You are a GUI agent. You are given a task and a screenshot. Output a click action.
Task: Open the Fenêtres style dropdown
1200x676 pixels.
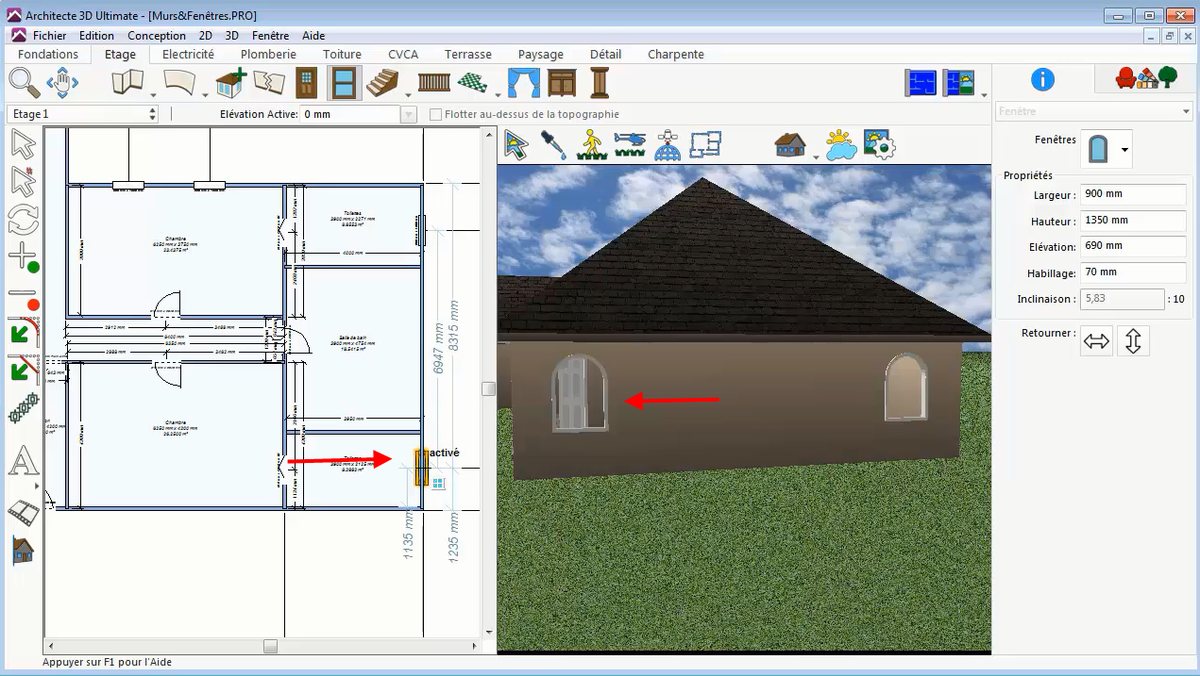coord(1125,150)
